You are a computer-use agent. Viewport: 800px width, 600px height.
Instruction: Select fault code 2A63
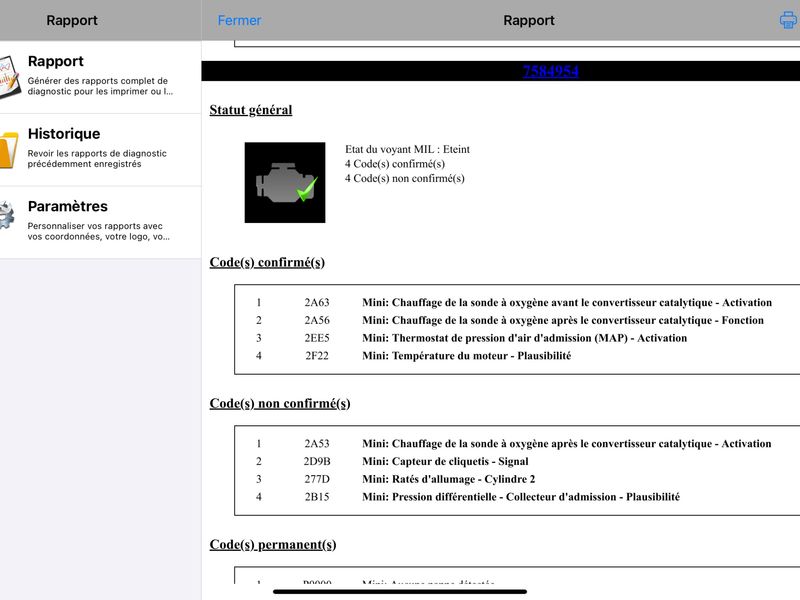click(x=317, y=303)
